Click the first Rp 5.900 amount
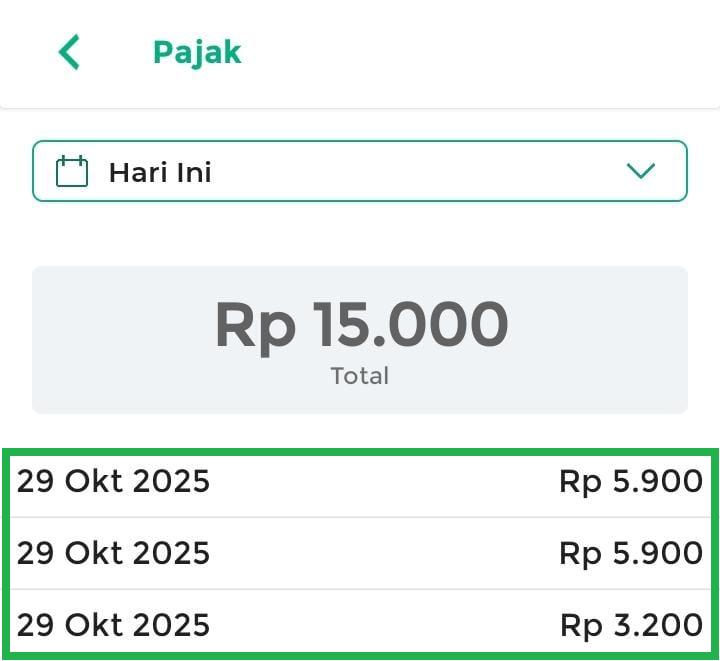 [631, 481]
